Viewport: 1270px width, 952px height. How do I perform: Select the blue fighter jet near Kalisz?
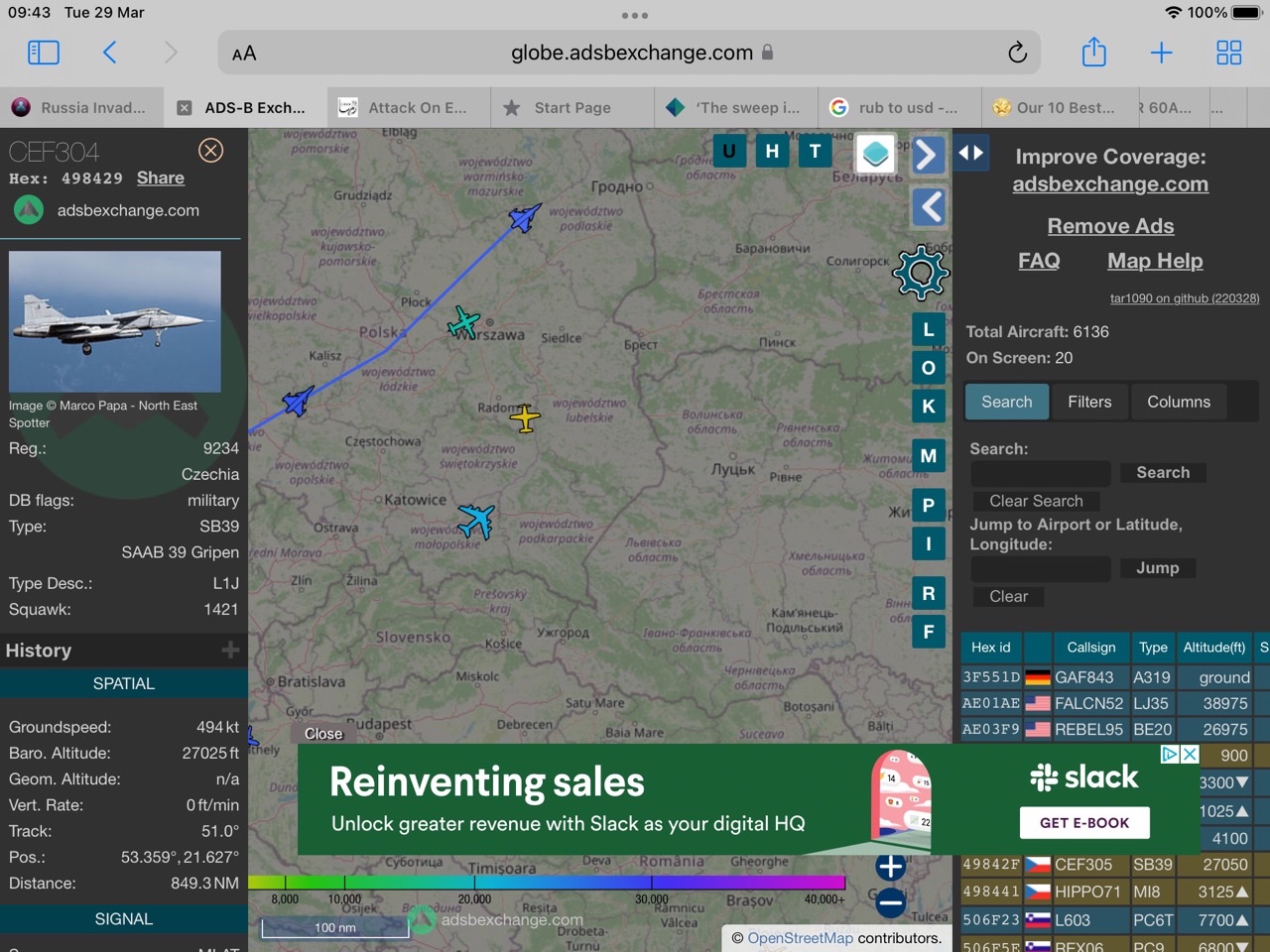[298, 401]
